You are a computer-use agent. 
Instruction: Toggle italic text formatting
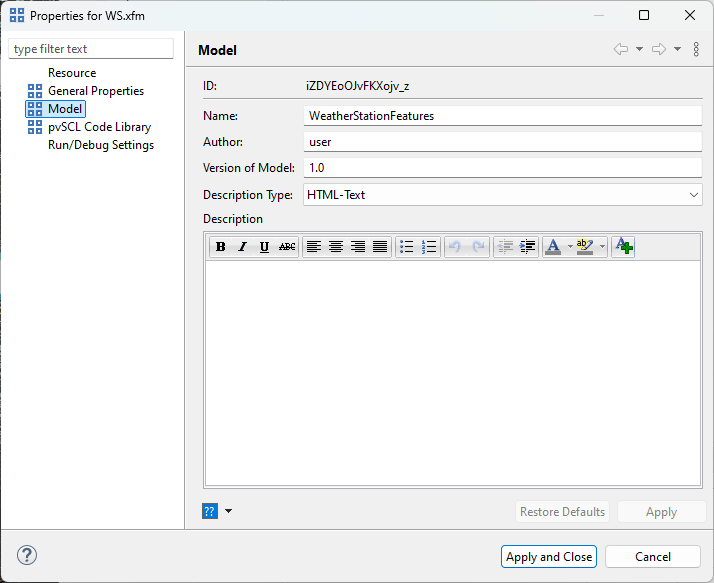tap(242, 247)
